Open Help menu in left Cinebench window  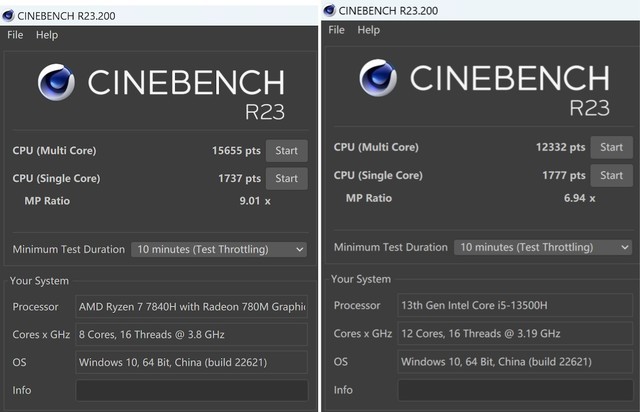tap(47, 35)
